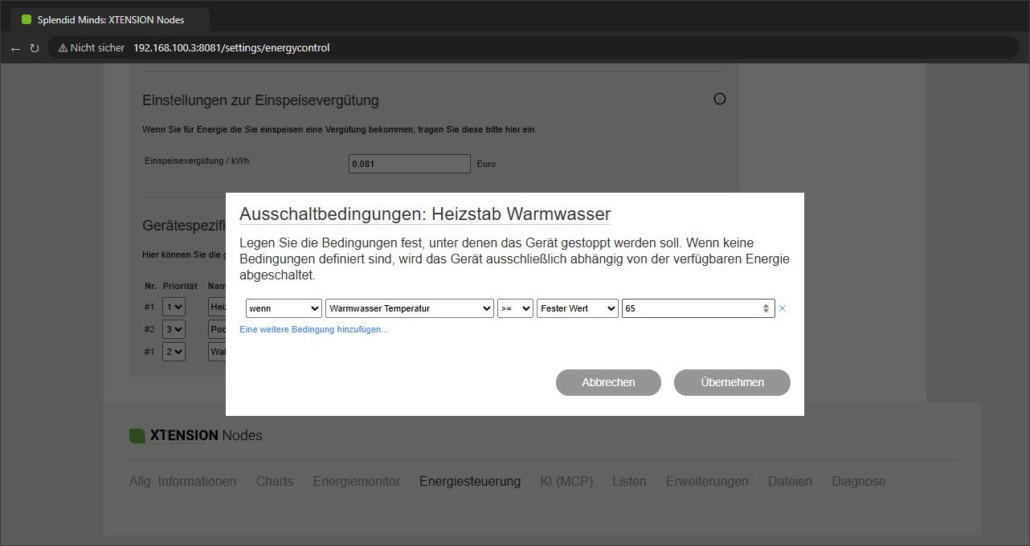Open the Charts tab
This screenshot has height=546, width=1030.
click(x=275, y=482)
